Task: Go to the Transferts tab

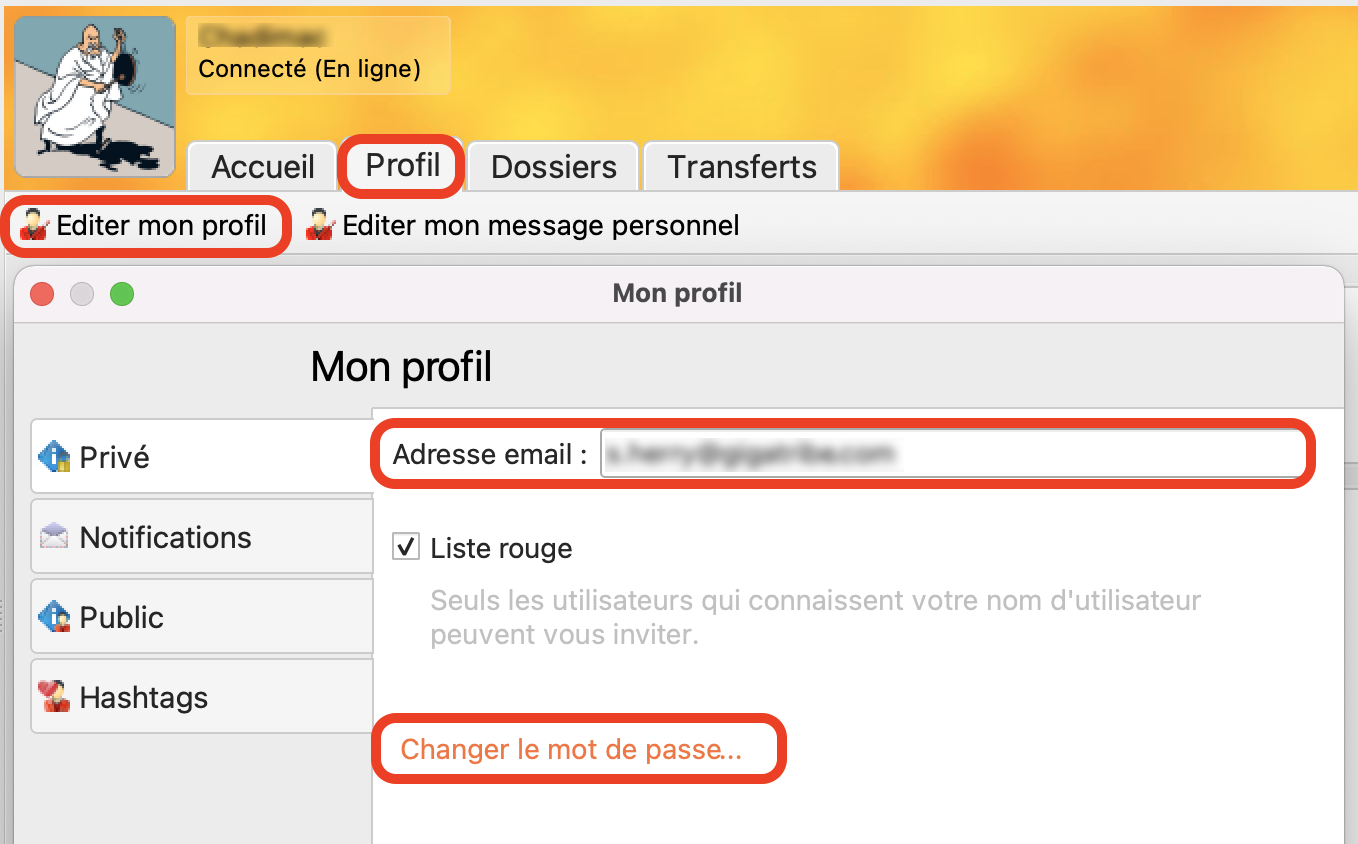Action: pos(742,167)
